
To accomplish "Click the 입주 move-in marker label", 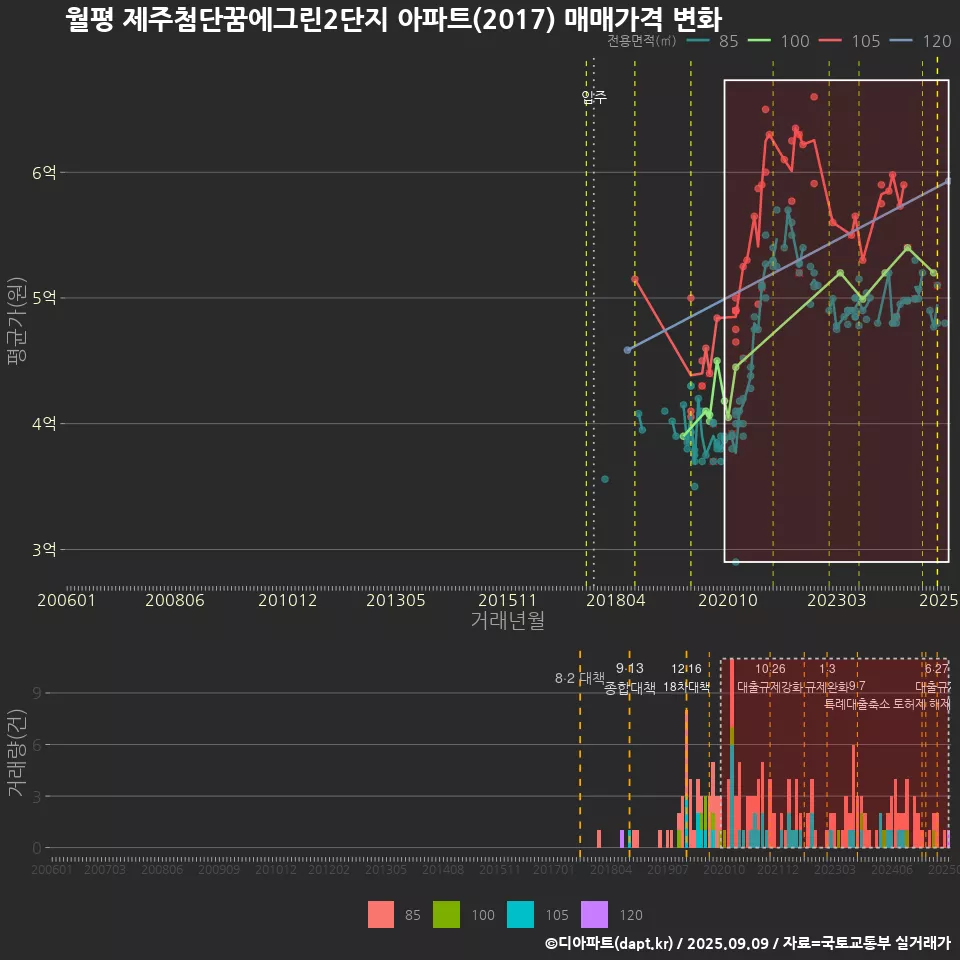I will tap(594, 97).
